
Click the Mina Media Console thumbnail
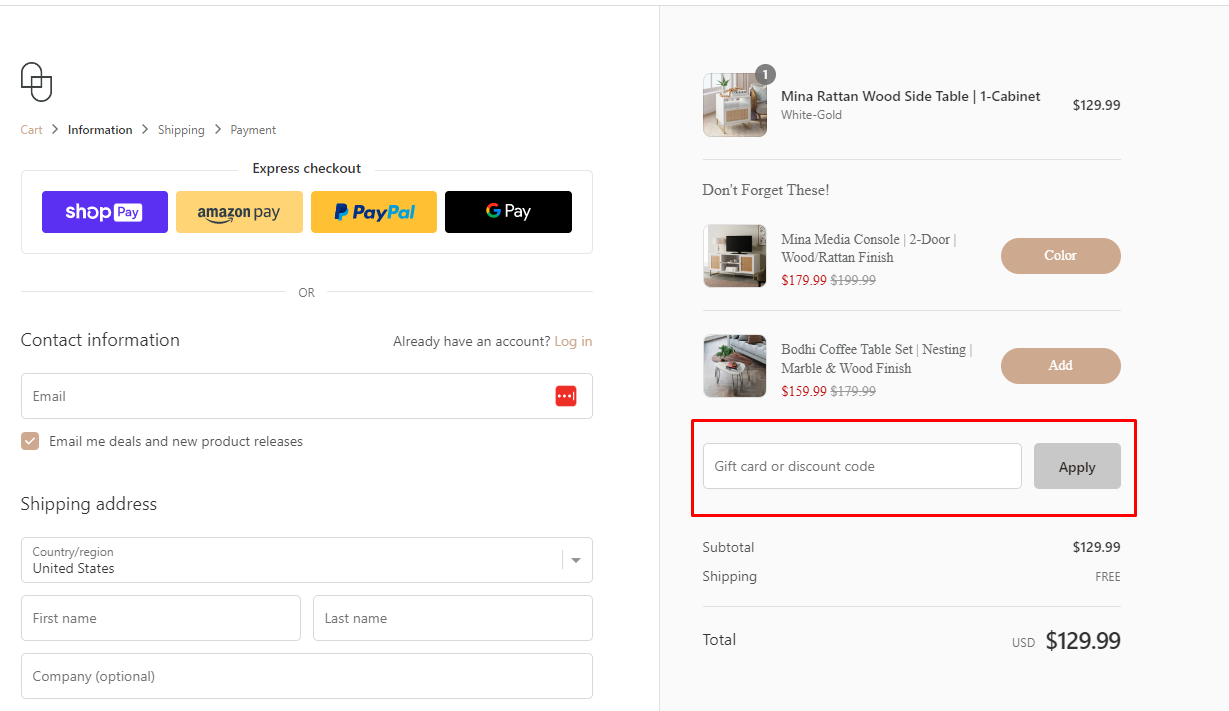pyautogui.click(x=735, y=256)
